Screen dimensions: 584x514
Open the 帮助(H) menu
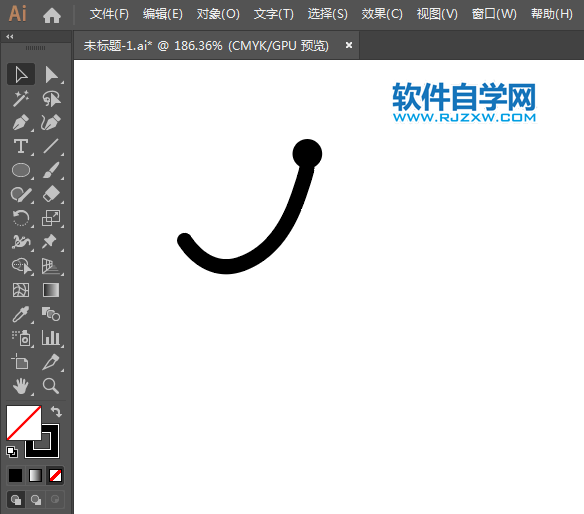pyautogui.click(x=552, y=14)
